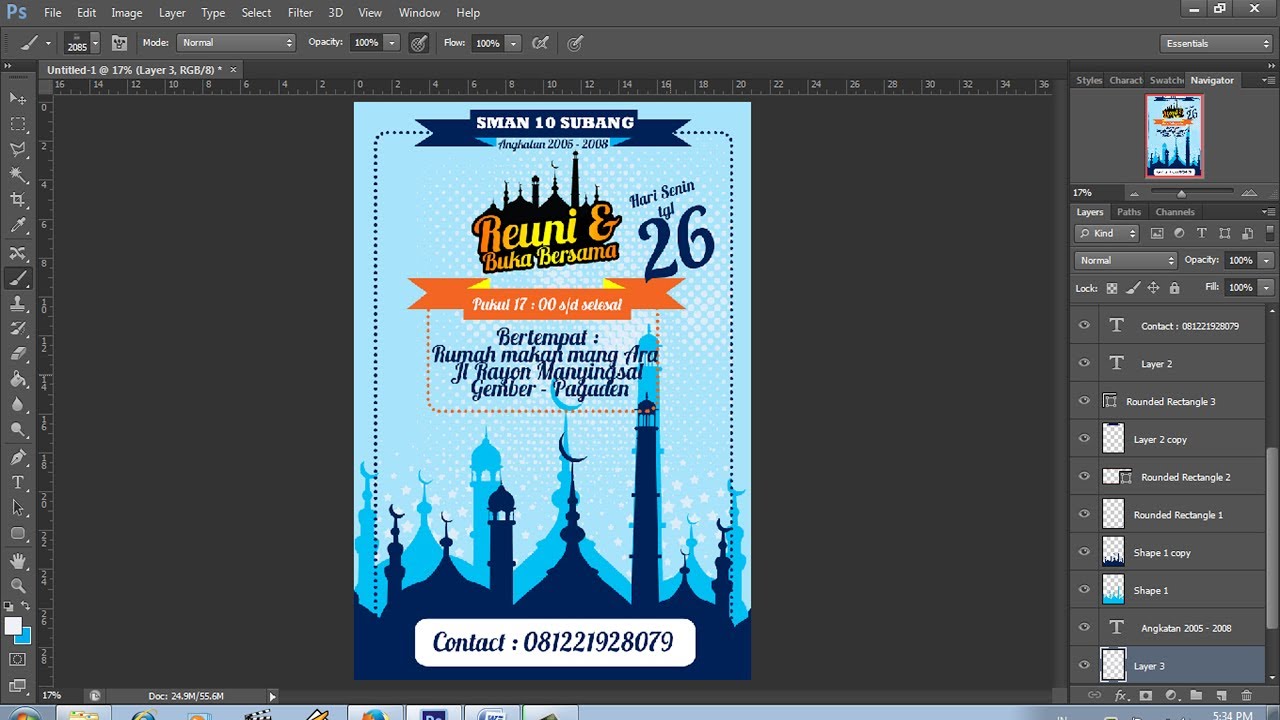Select the Crop tool
The height and width of the screenshot is (720, 1280).
pyautogui.click(x=18, y=201)
